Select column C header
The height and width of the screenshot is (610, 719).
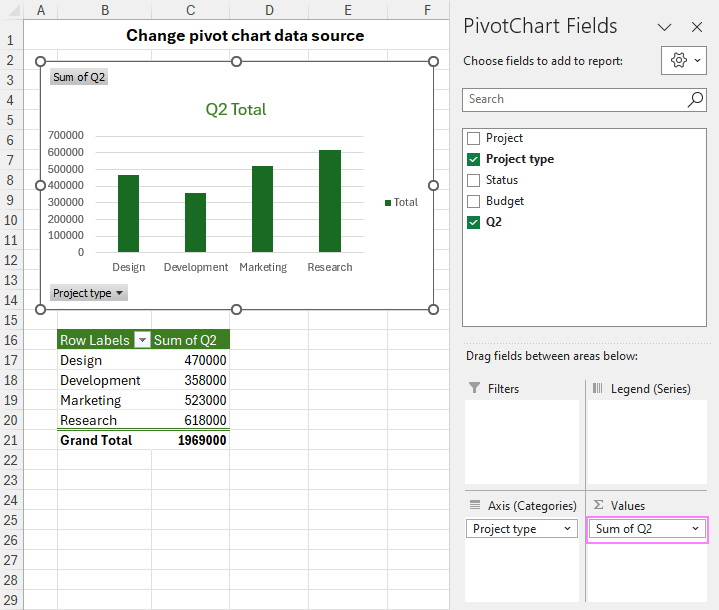point(191,10)
